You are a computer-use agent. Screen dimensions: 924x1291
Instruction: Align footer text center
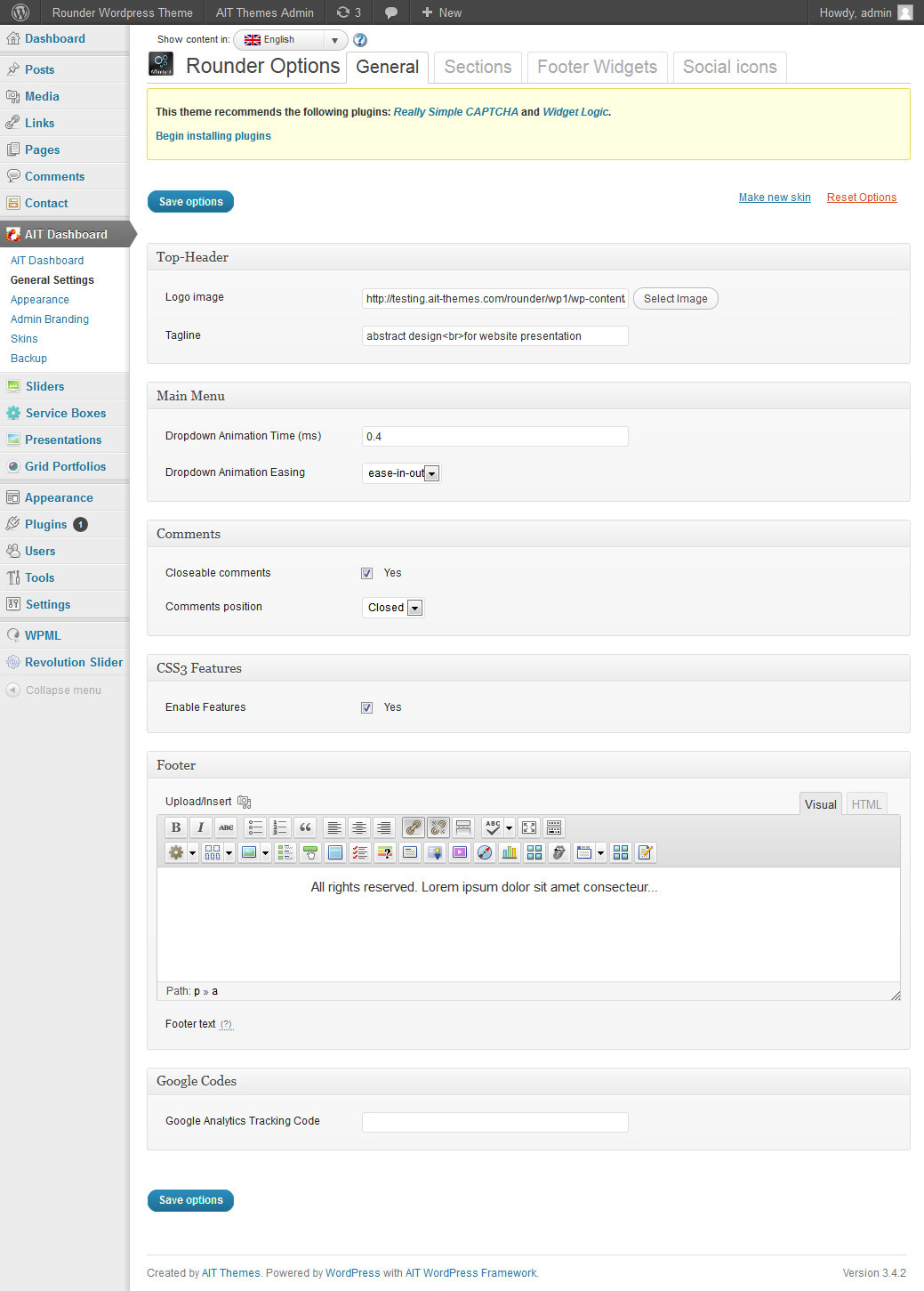(359, 827)
